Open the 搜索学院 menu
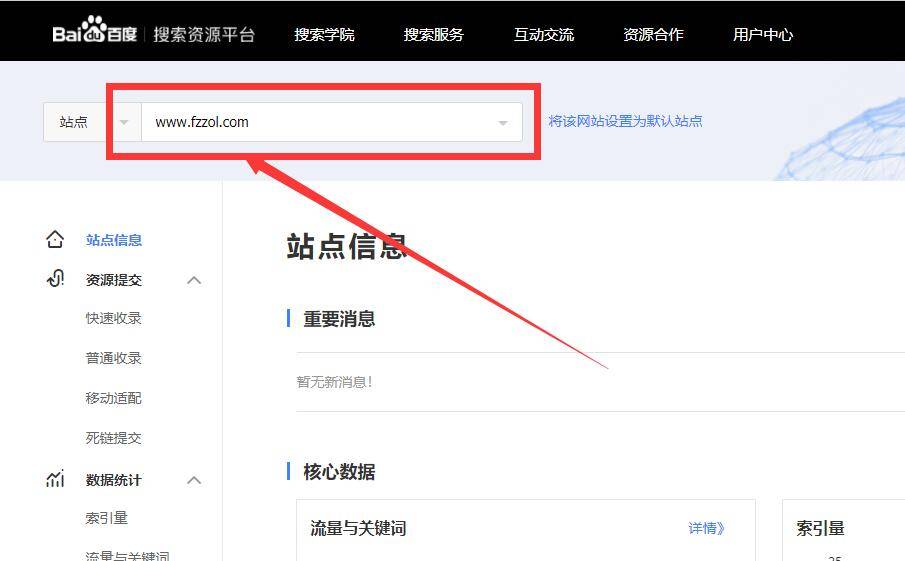Image resolution: width=905 pixels, height=561 pixels. [x=324, y=34]
